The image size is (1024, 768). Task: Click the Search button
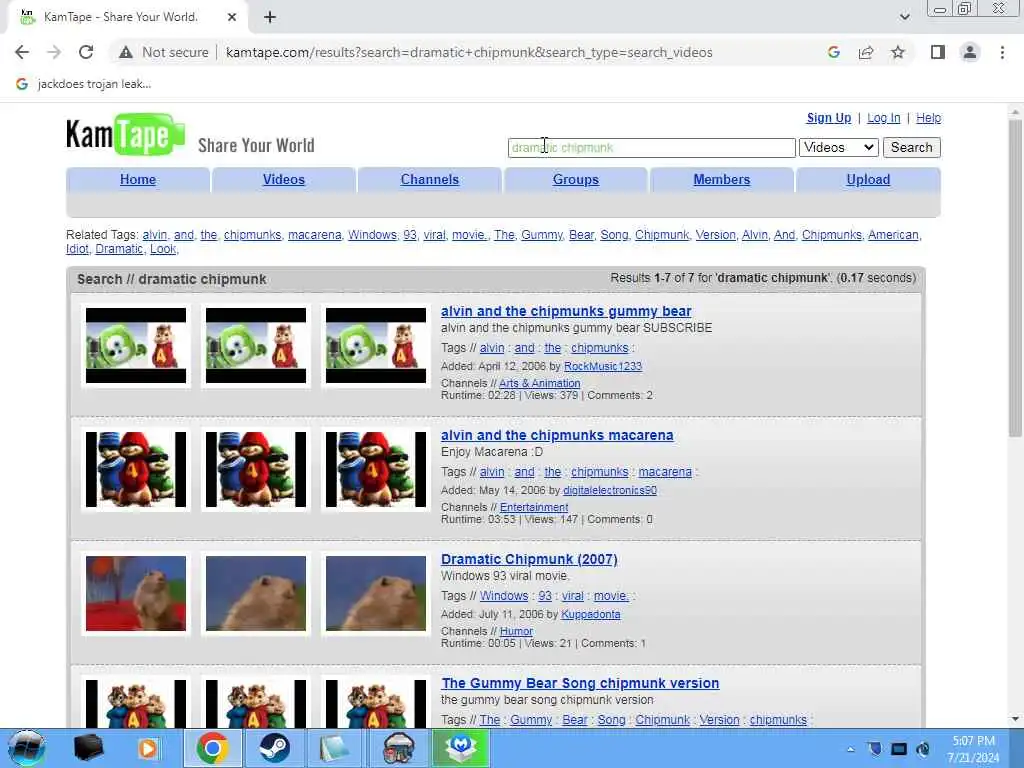[912, 148]
